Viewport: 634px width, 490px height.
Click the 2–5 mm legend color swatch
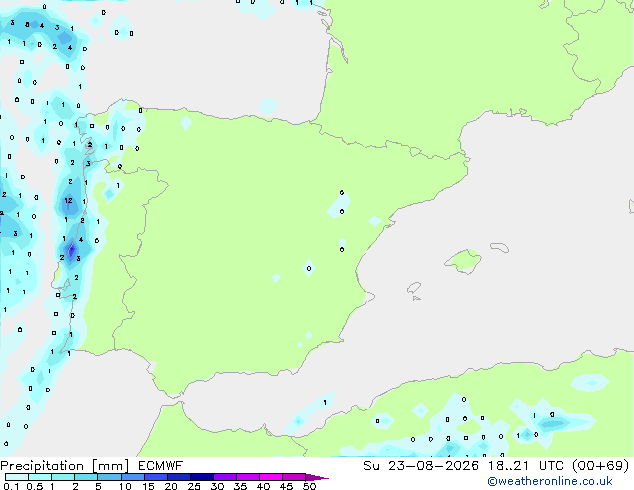click(x=86, y=477)
